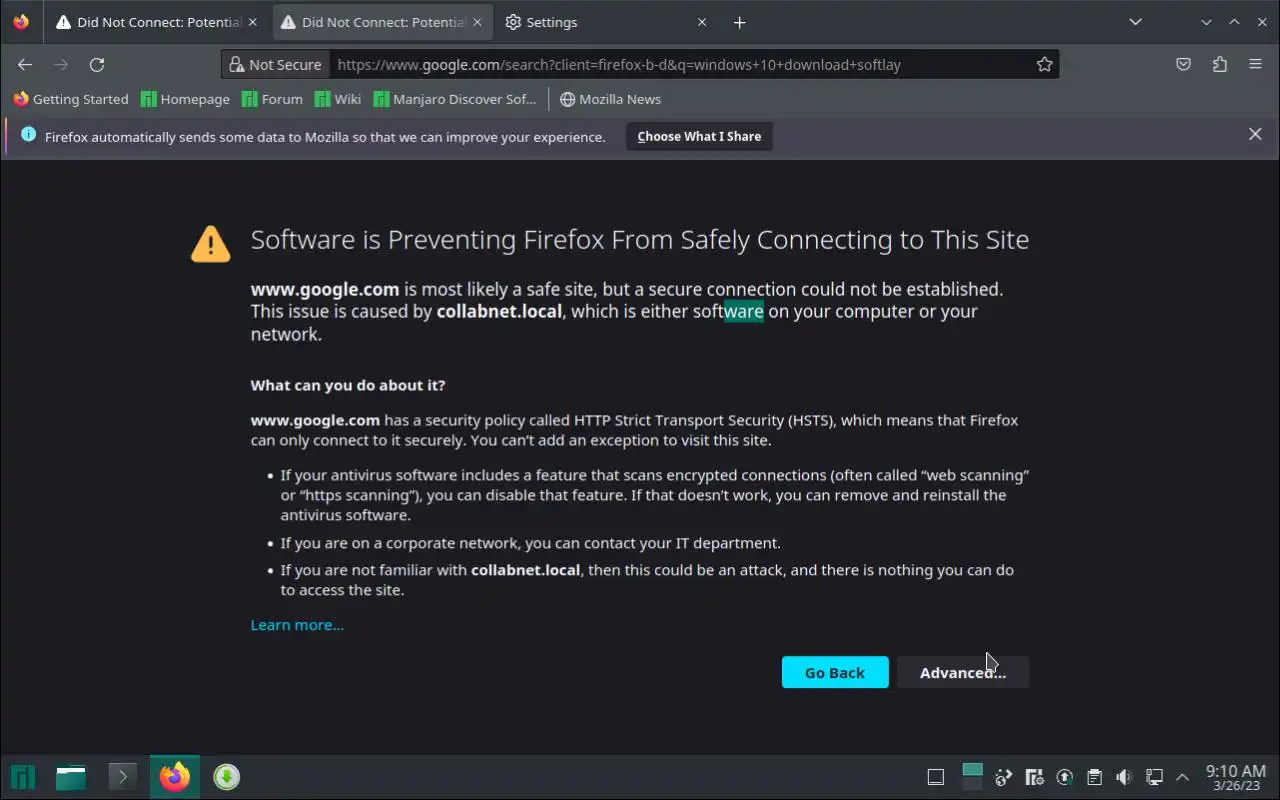Expand the list all tabs dropdown
The height and width of the screenshot is (800, 1280).
[1135, 22]
